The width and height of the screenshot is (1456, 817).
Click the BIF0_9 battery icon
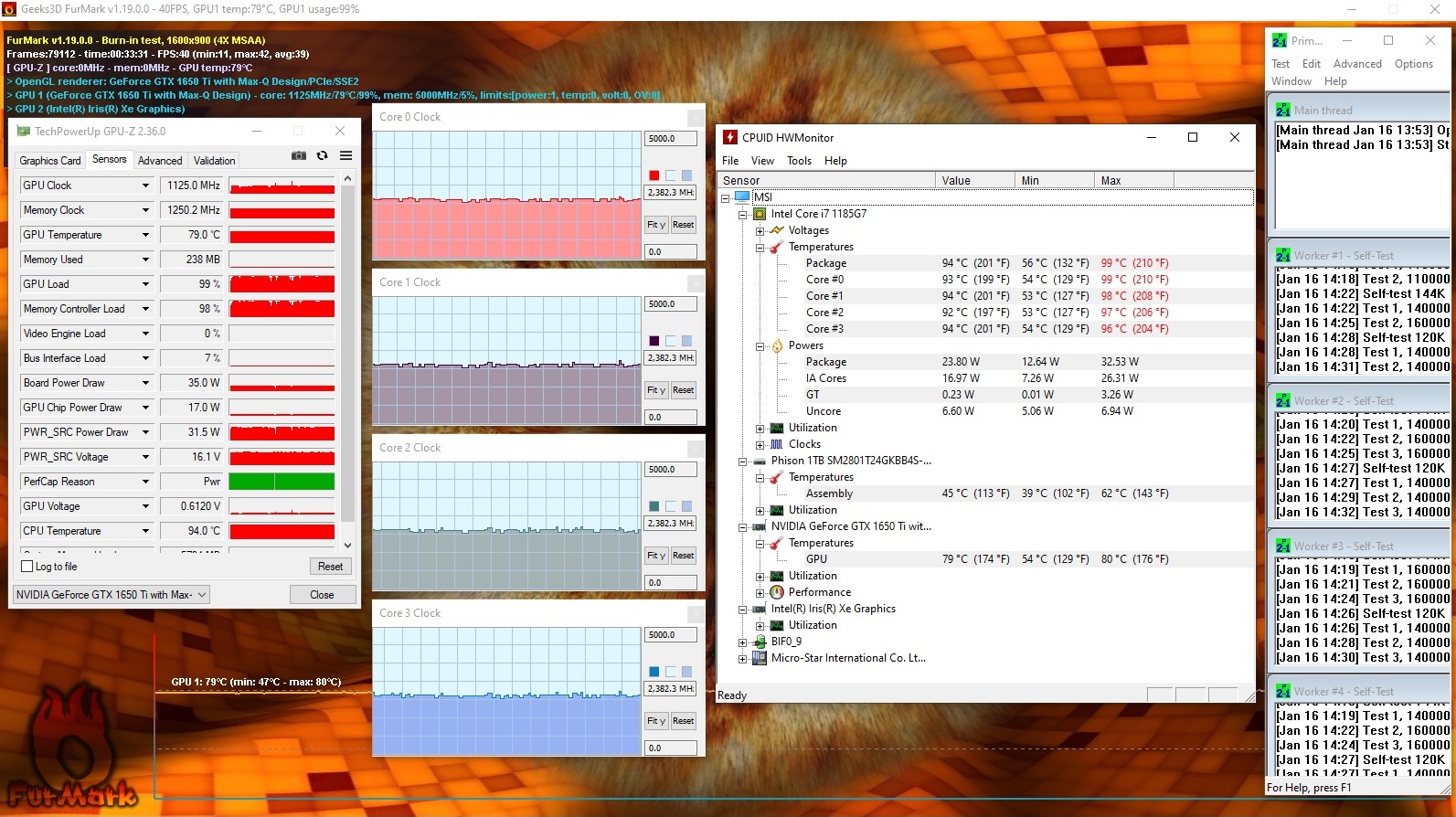click(x=759, y=642)
